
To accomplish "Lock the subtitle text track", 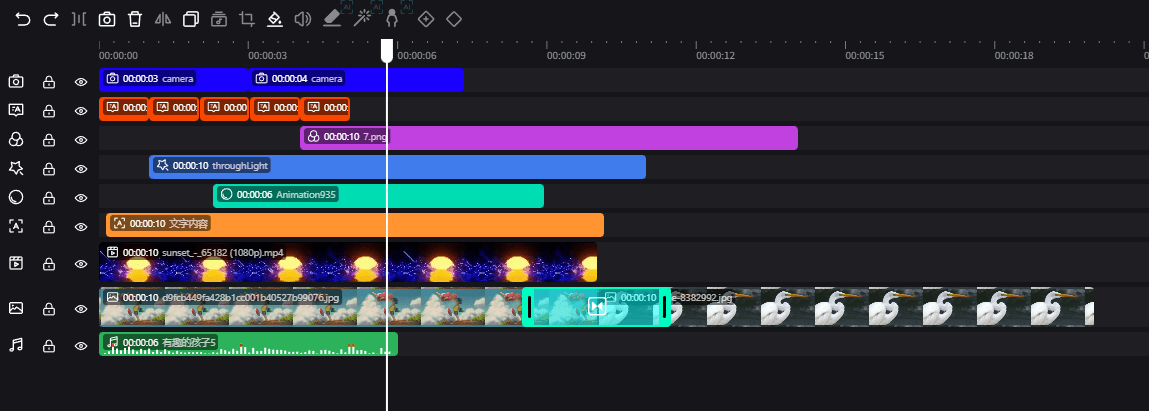I will pos(48,111).
